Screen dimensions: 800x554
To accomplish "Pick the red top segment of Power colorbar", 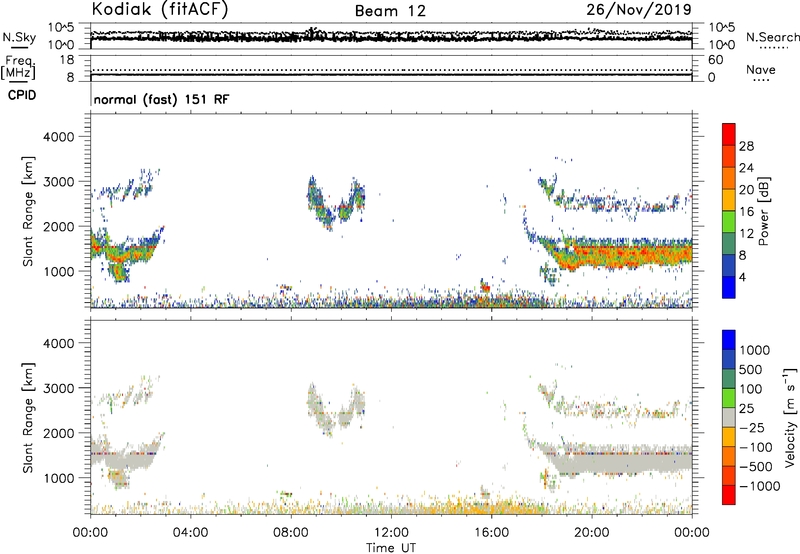I will pyautogui.click(x=729, y=135).
